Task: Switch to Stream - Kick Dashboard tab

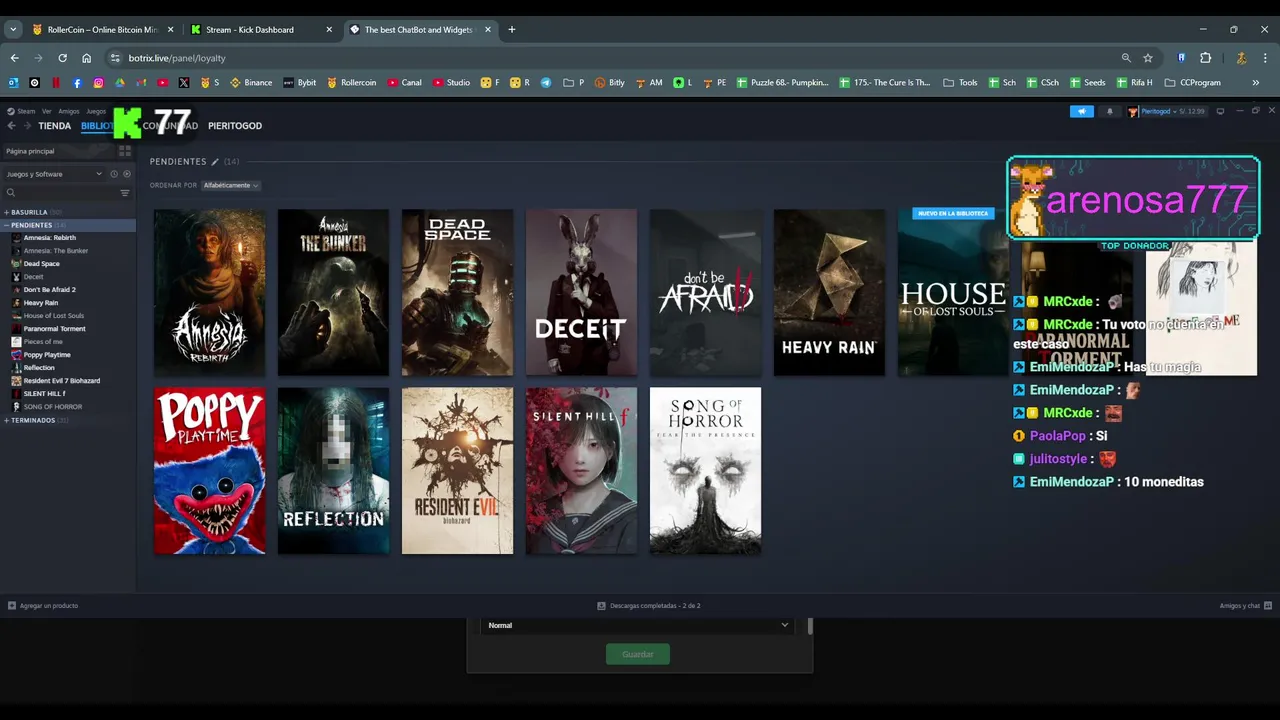Action: point(261,30)
